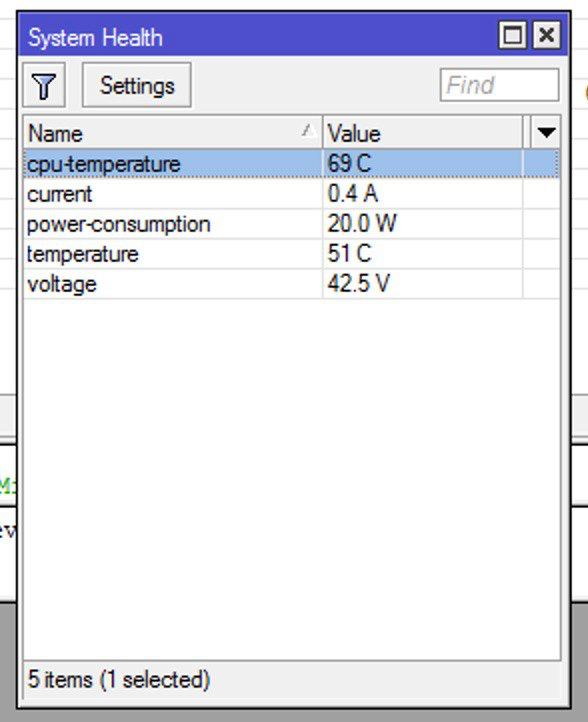Open the Settings button
This screenshot has width=588, height=722.
pos(137,86)
